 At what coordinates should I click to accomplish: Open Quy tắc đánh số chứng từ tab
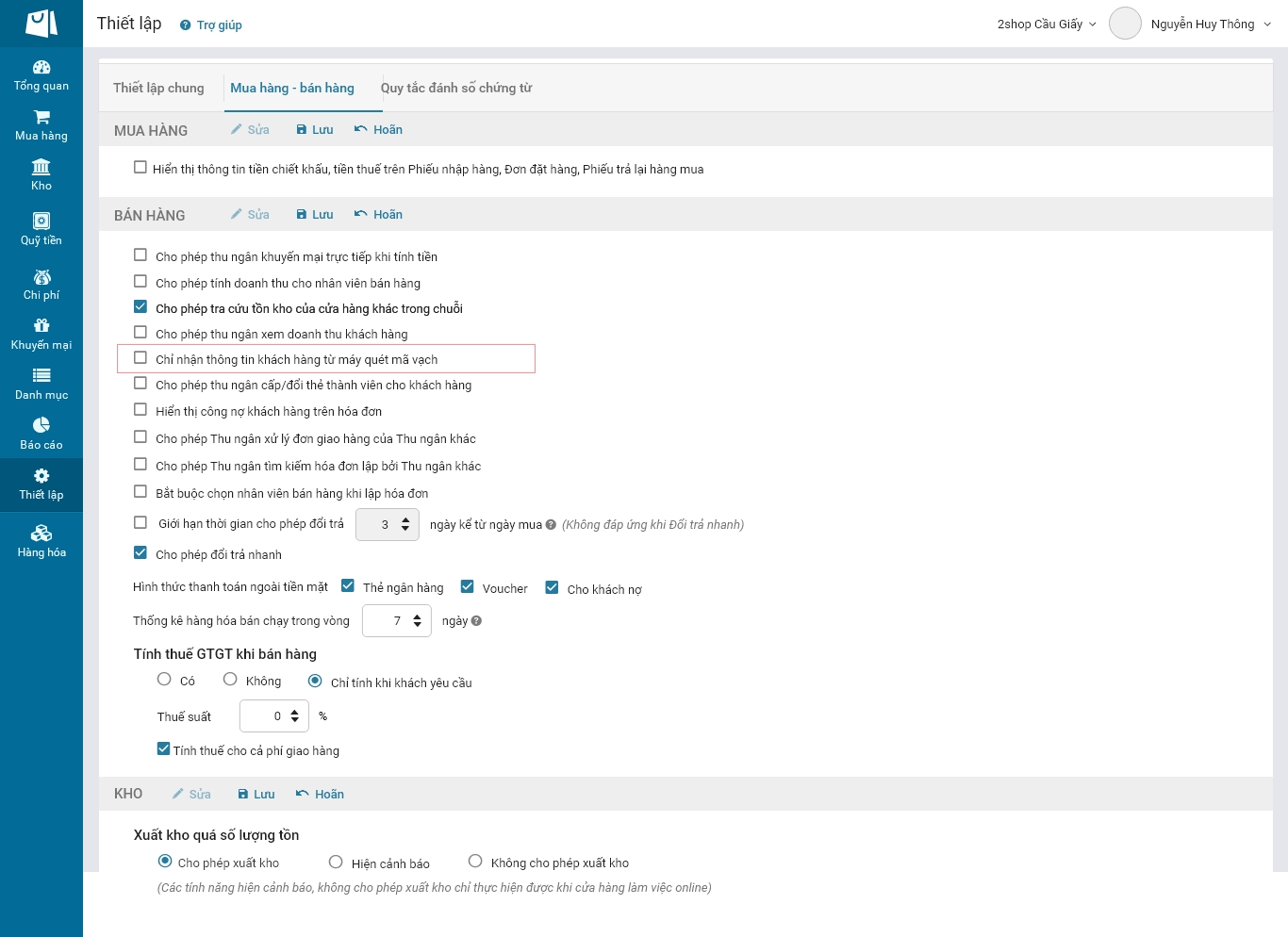tap(456, 88)
